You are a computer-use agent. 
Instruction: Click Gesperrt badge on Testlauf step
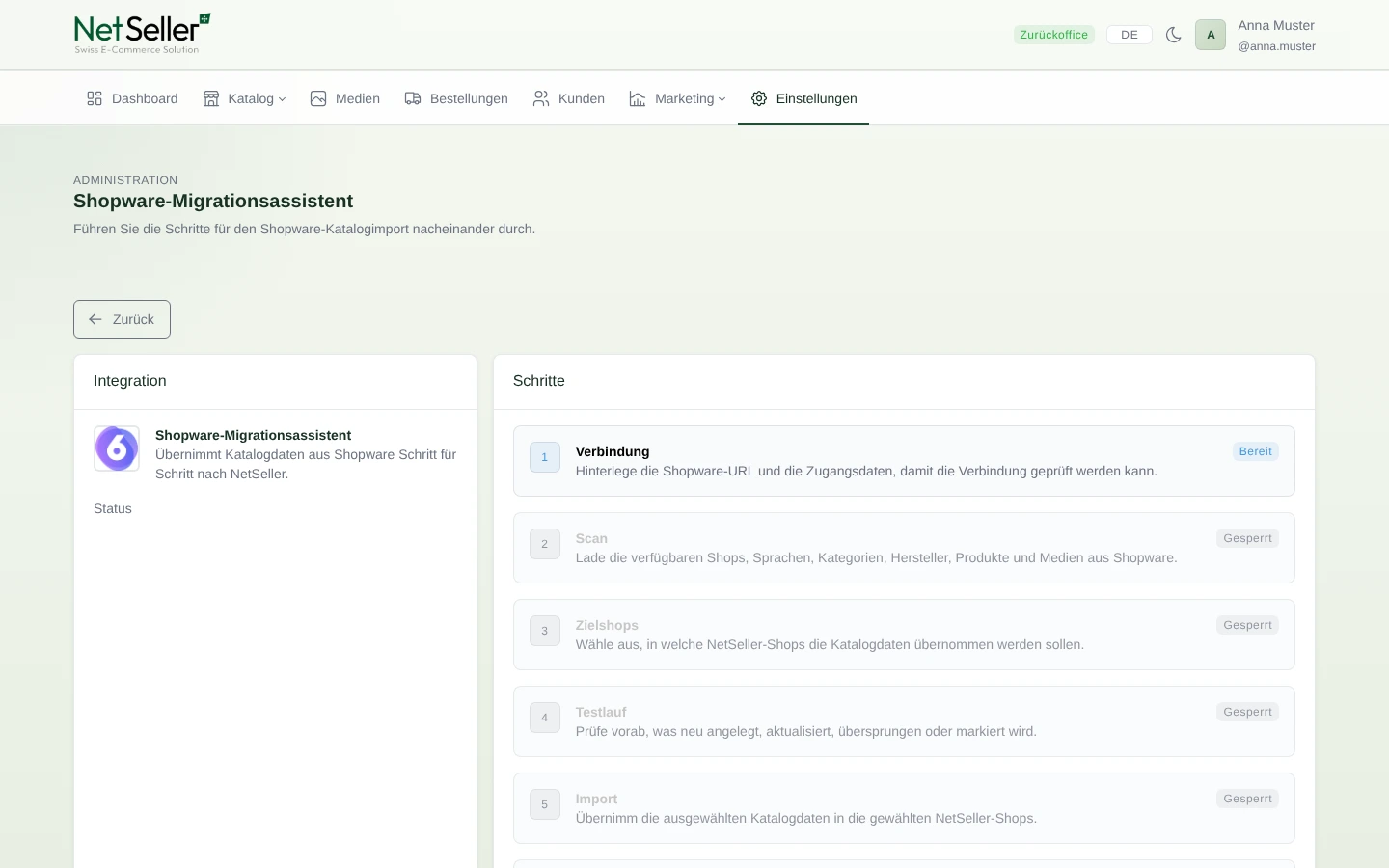coord(1248,712)
